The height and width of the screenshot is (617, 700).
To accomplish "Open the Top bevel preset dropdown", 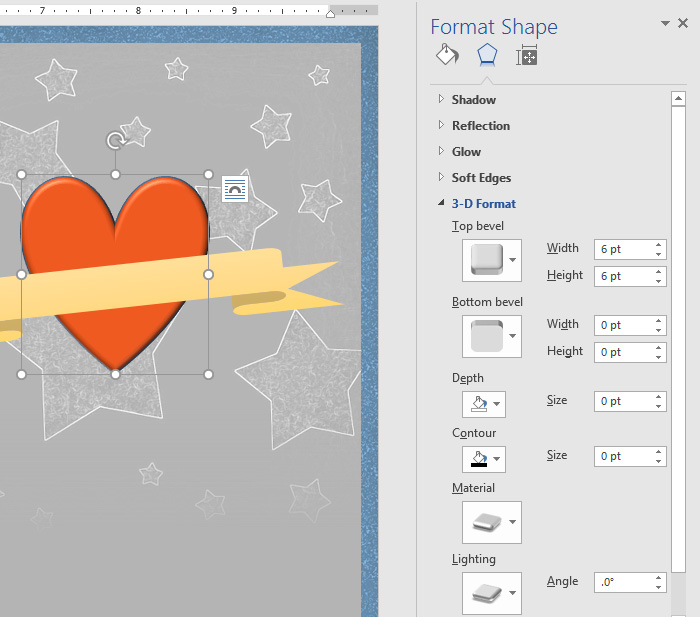I will (x=491, y=261).
